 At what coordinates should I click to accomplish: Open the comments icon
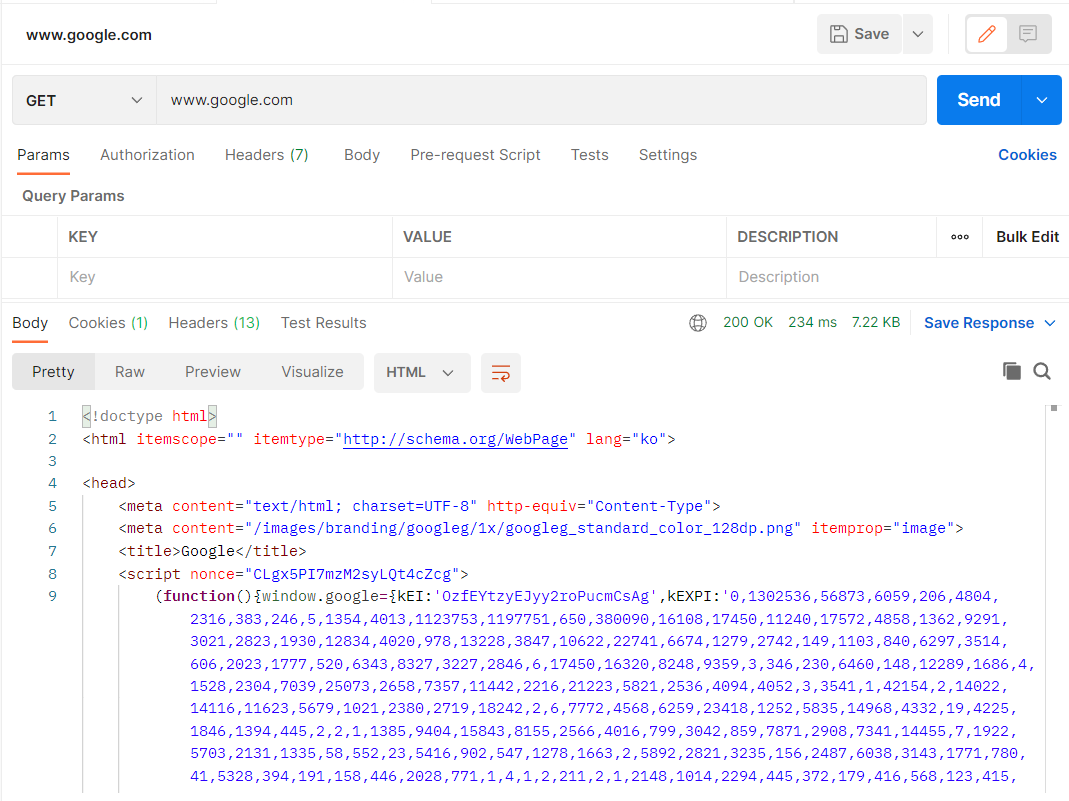click(x=1028, y=34)
